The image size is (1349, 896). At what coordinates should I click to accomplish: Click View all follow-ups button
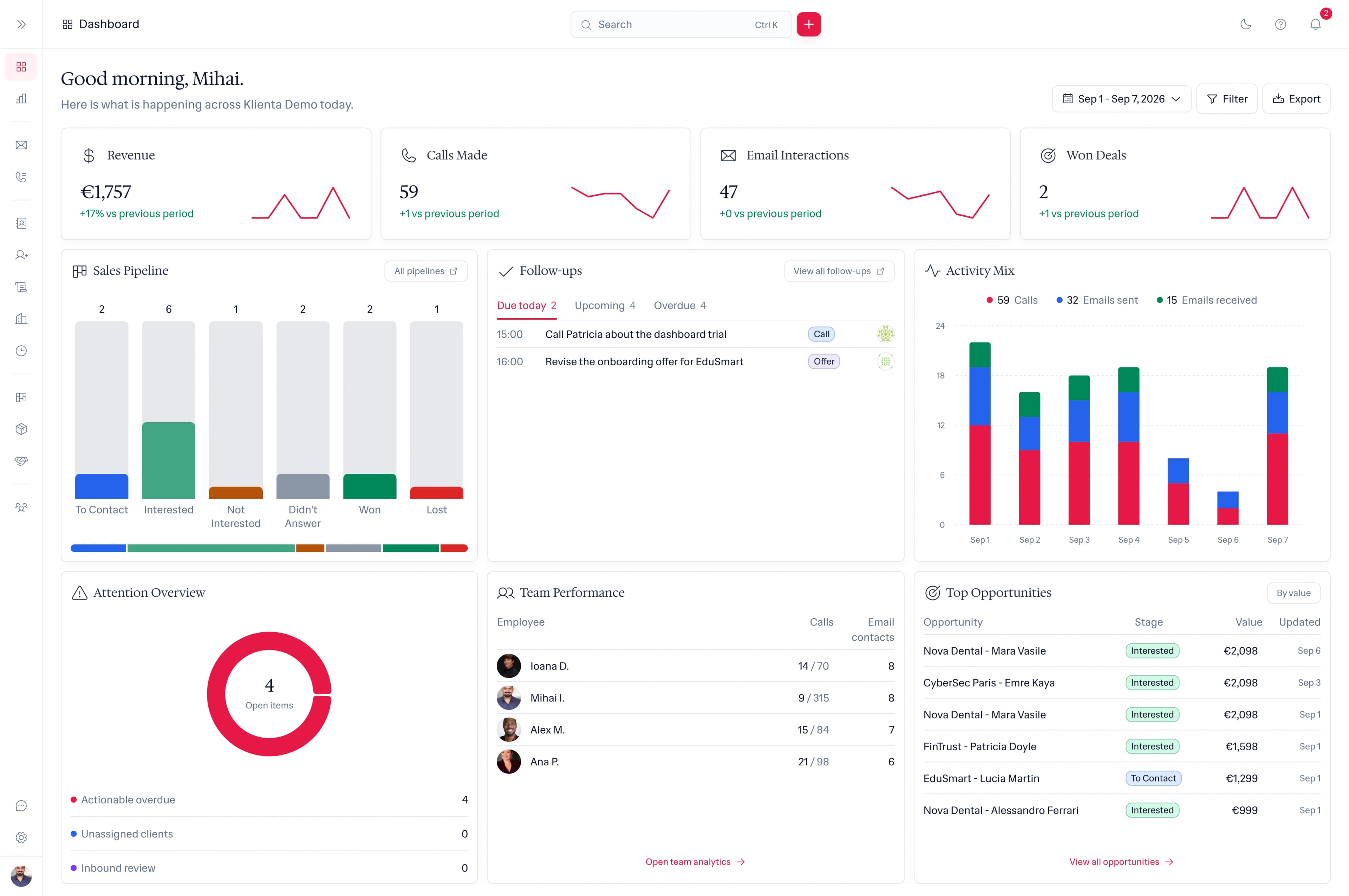839,271
